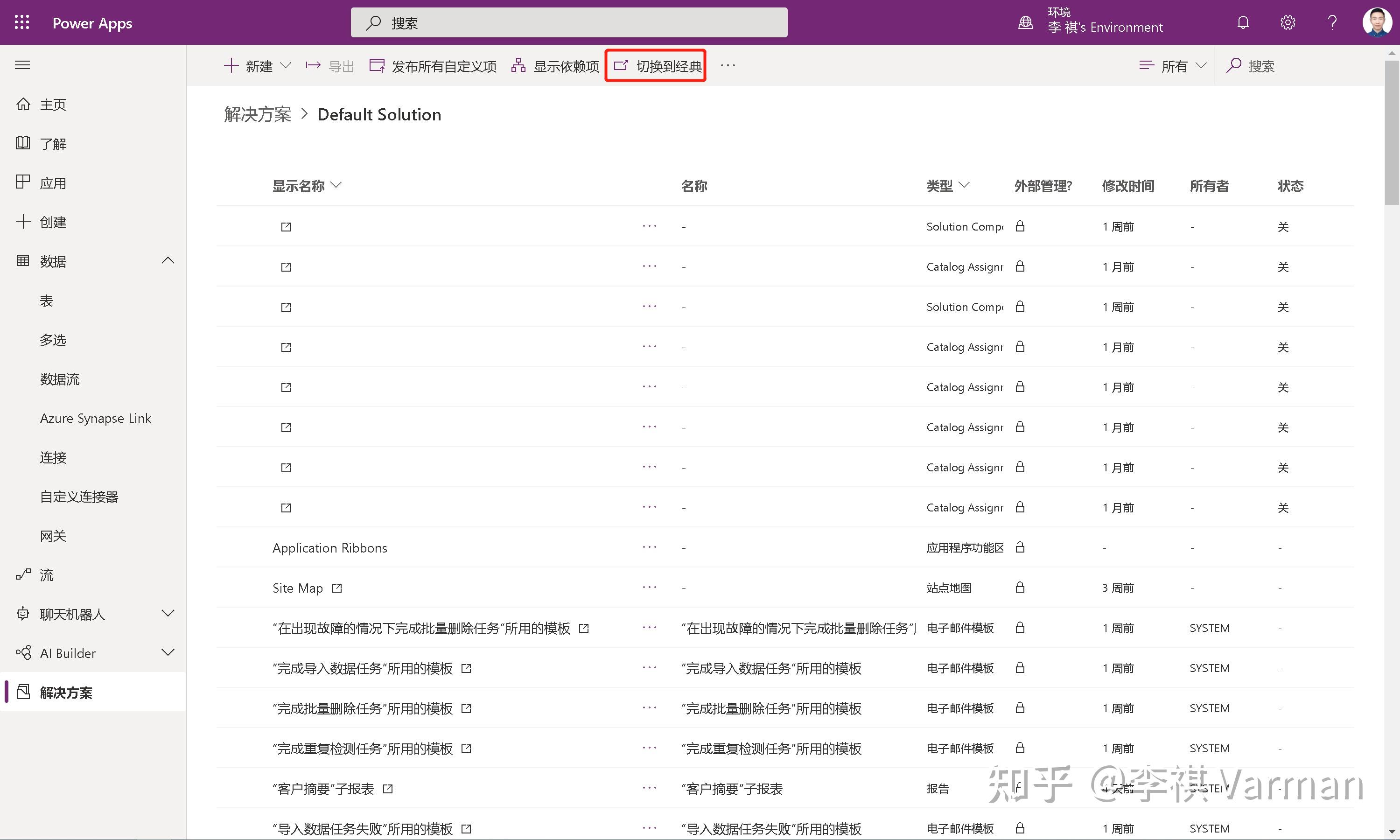Expand the 聊天机器人 navigation section
1400x840 pixels.
pyautogui.click(x=168, y=614)
